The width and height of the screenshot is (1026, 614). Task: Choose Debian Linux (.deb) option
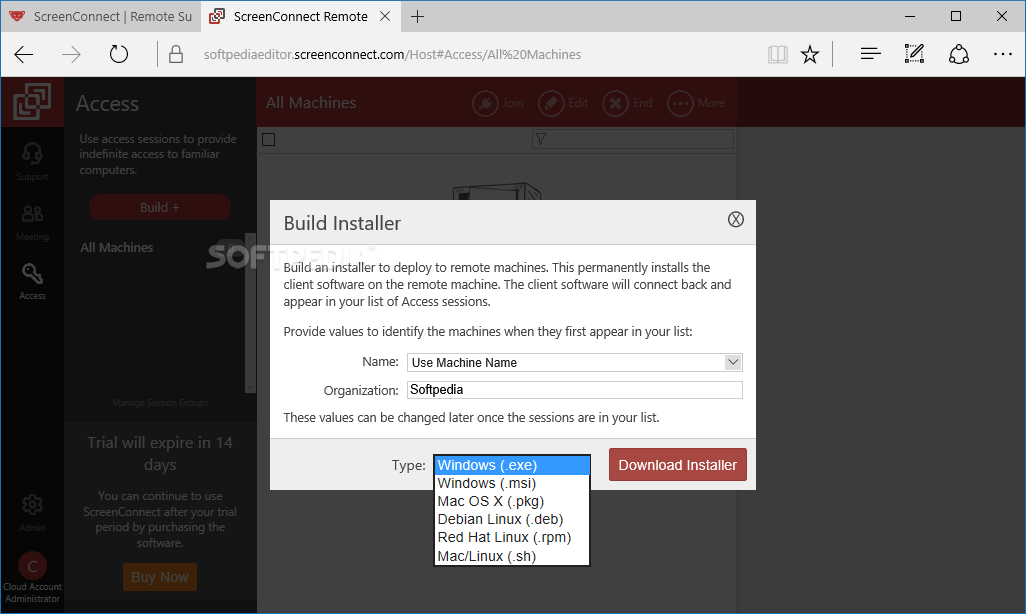tap(512, 520)
